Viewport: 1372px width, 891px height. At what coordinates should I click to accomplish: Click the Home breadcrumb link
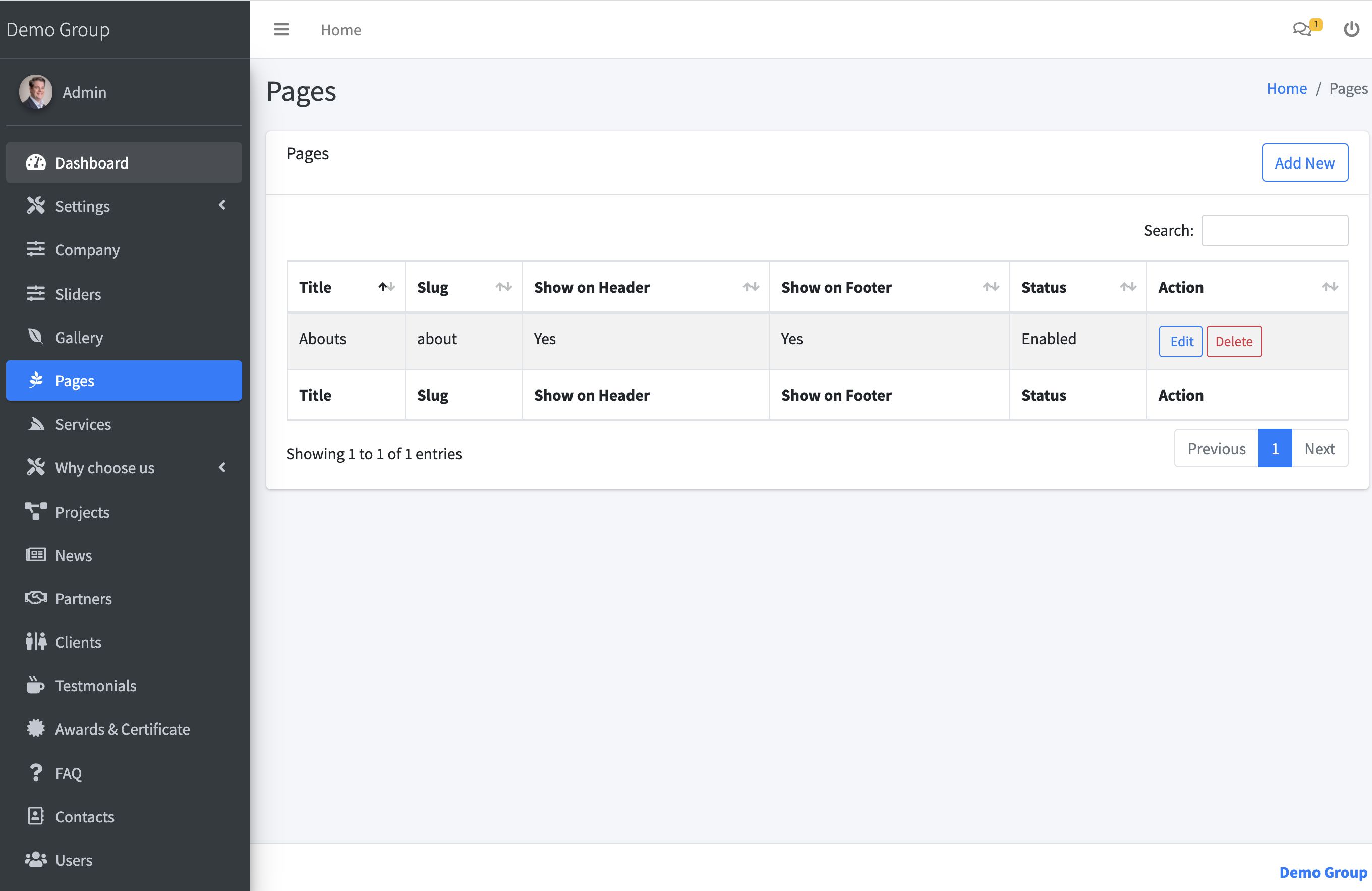pos(1287,89)
